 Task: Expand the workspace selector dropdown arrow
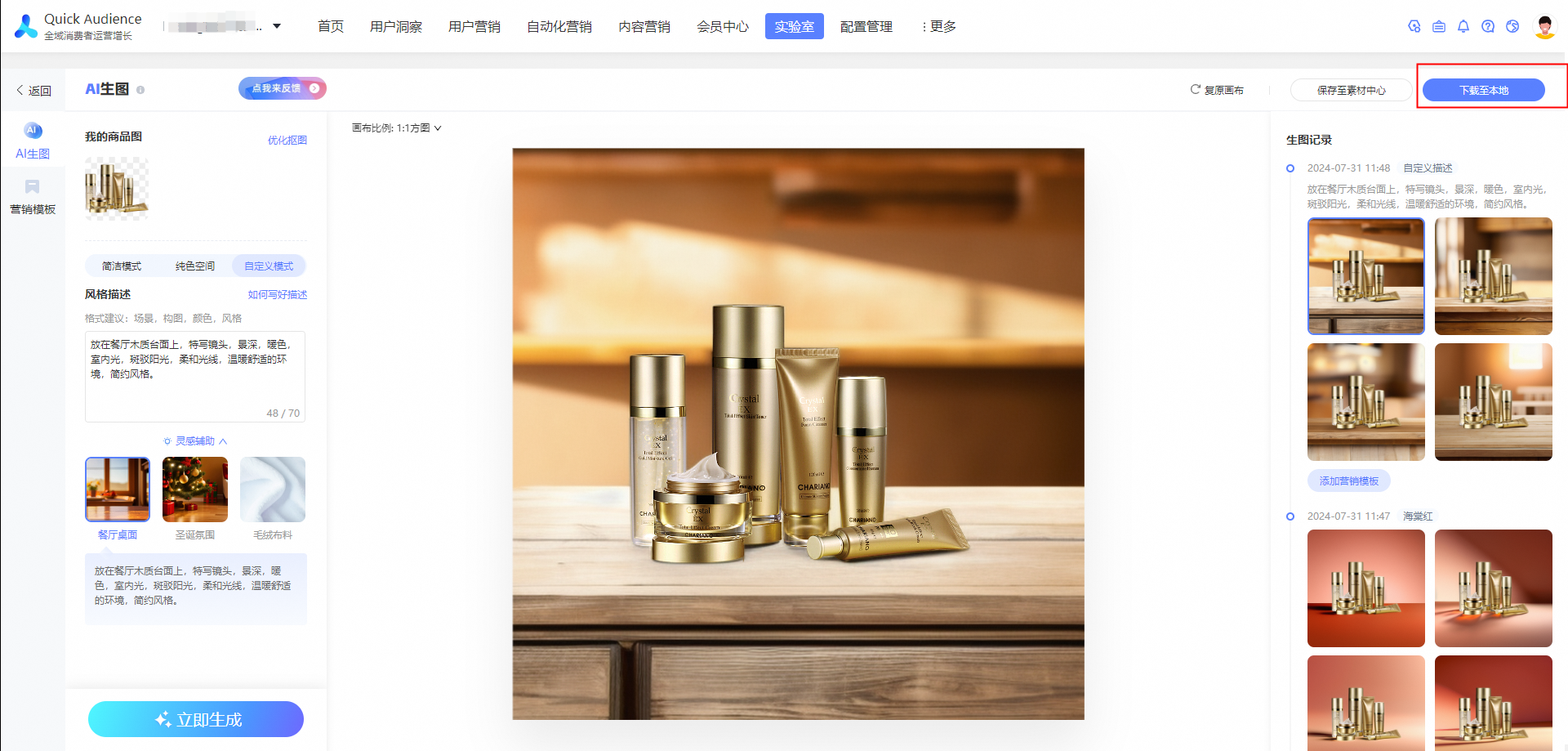pos(277,26)
